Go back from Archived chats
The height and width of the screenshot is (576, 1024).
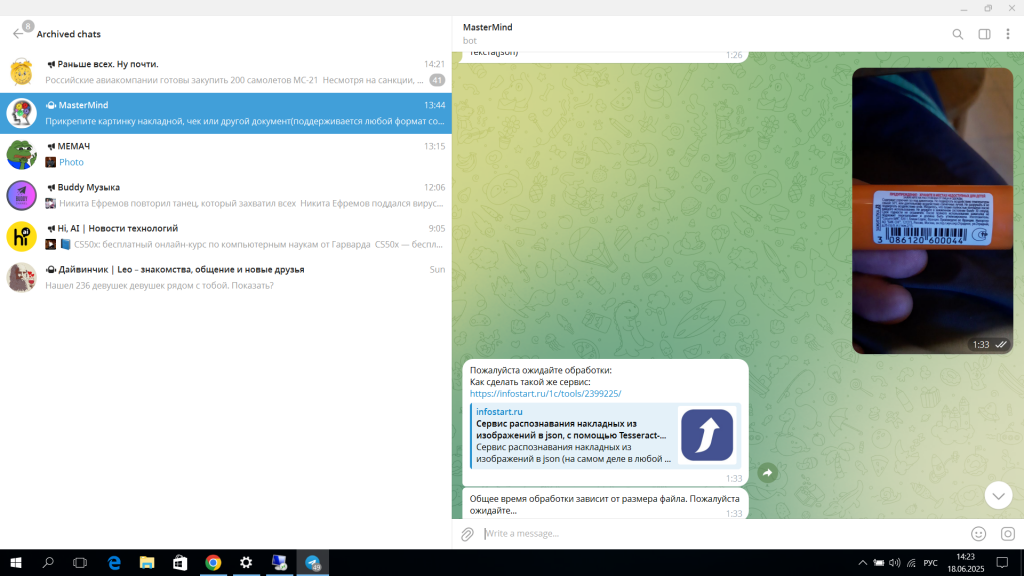(18, 34)
